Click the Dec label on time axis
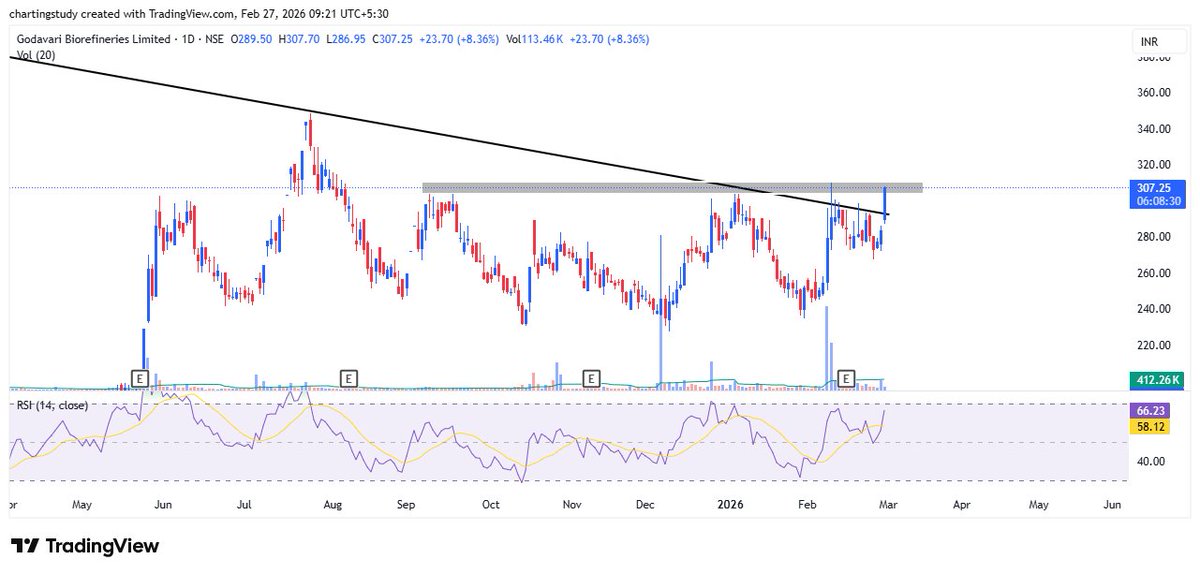The height and width of the screenshot is (574, 1200). click(644, 506)
